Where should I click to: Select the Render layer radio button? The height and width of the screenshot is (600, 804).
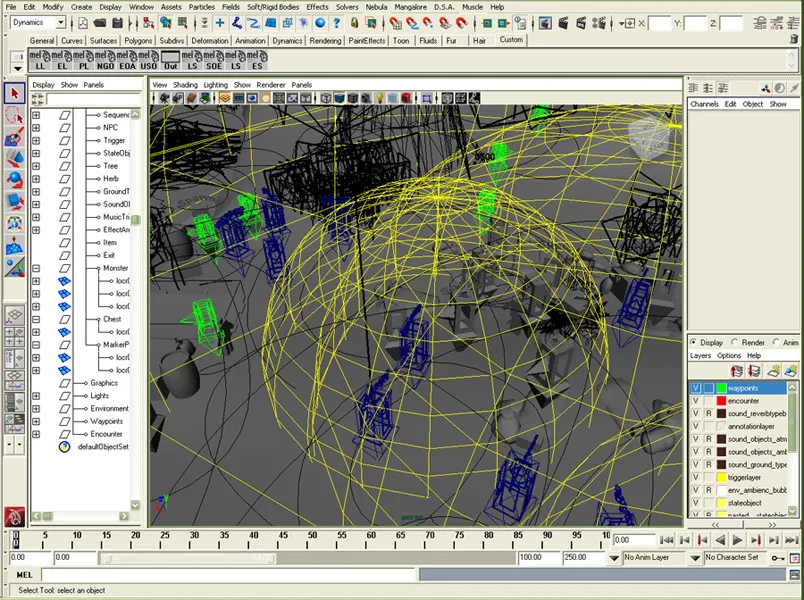pos(735,342)
